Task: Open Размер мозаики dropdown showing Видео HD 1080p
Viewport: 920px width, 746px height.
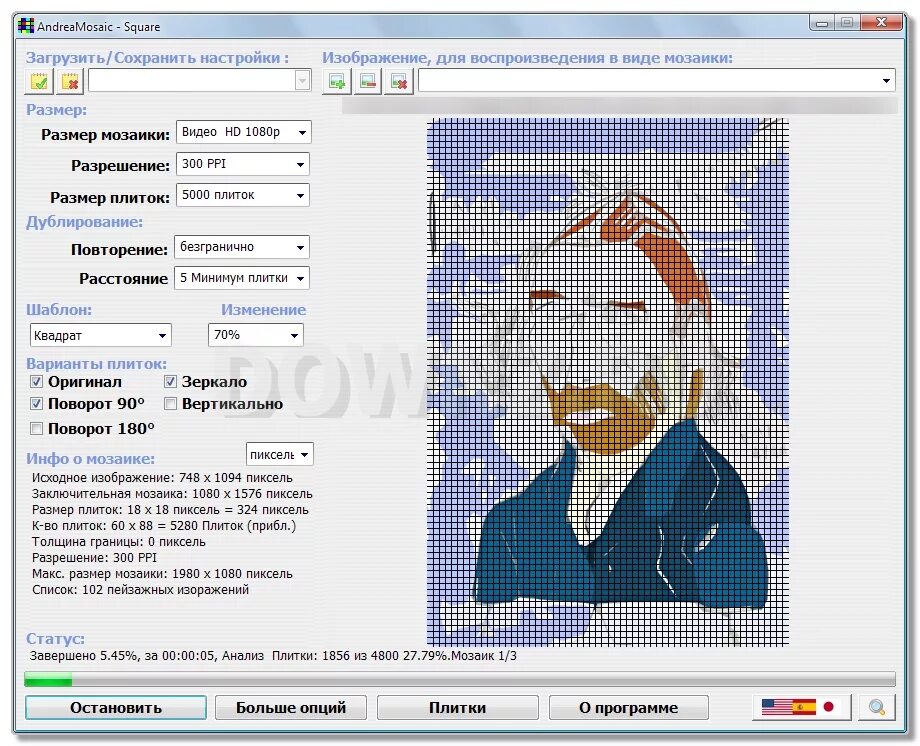Action: tap(243, 132)
